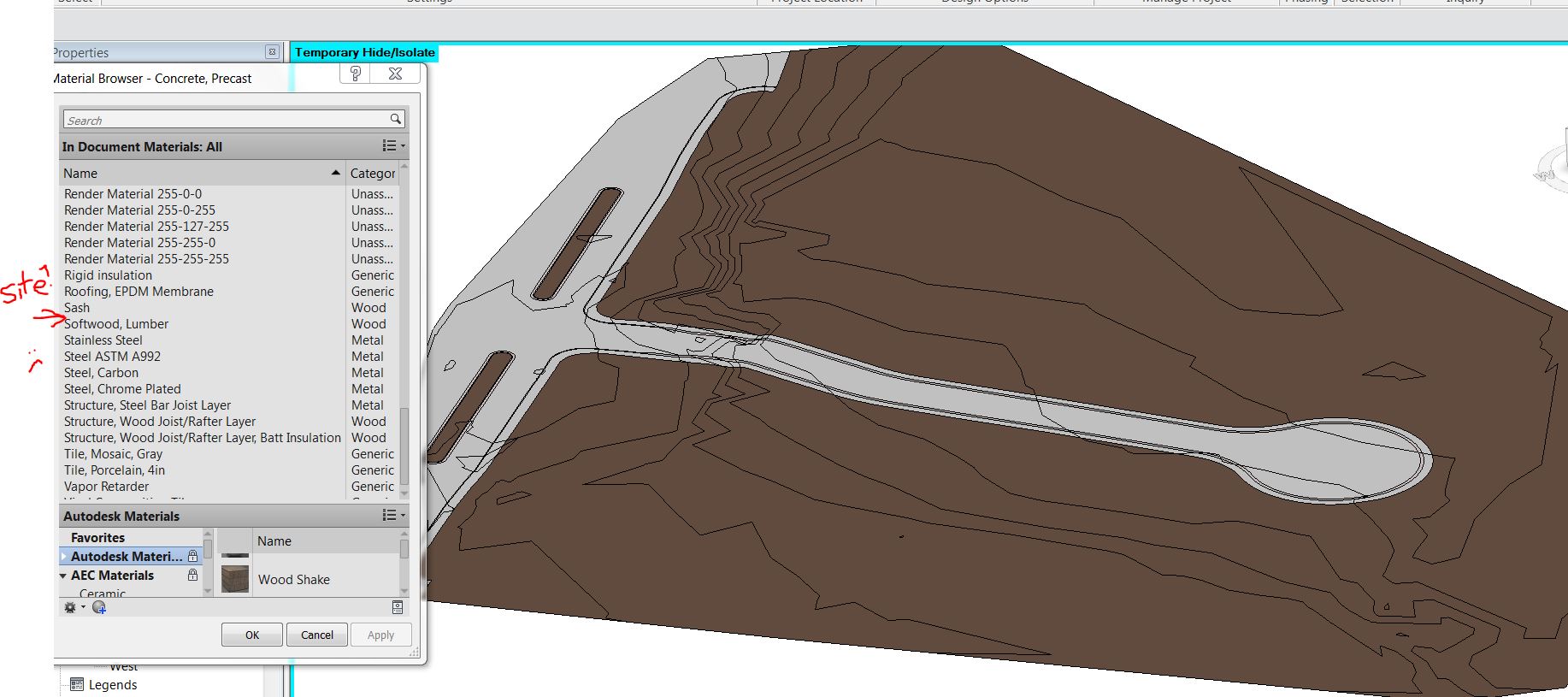The image size is (1568, 697).
Task: Confirm the dialog with OK
Action: pyautogui.click(x=252, y=635)
